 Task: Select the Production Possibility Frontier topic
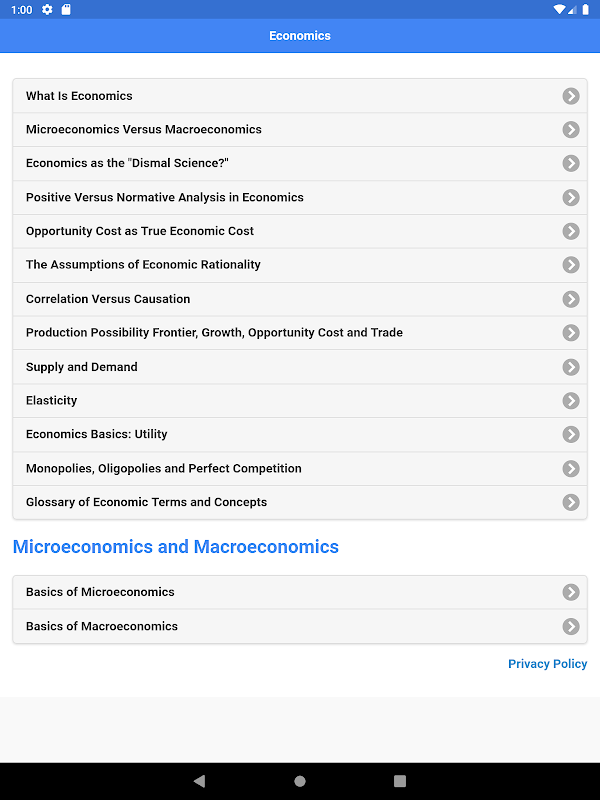coord(214,333)
